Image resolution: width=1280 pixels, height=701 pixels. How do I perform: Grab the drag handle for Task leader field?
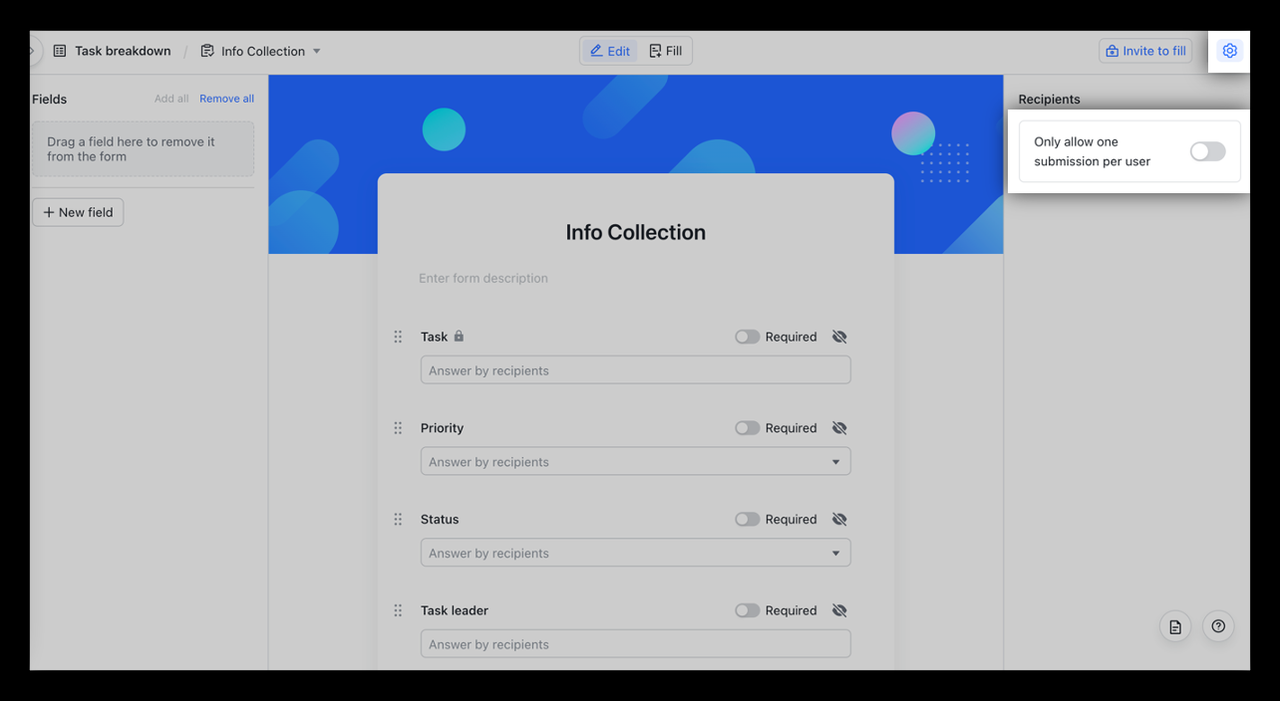click(398, 610)
